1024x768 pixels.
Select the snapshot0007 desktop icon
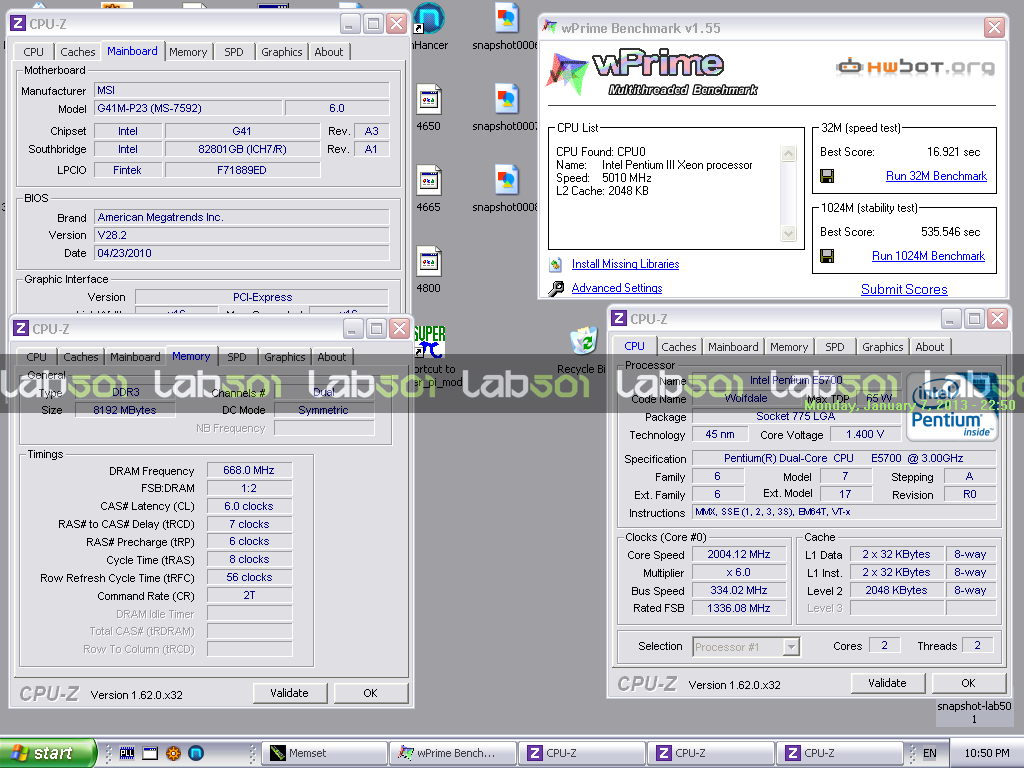[x=507, y=100]
